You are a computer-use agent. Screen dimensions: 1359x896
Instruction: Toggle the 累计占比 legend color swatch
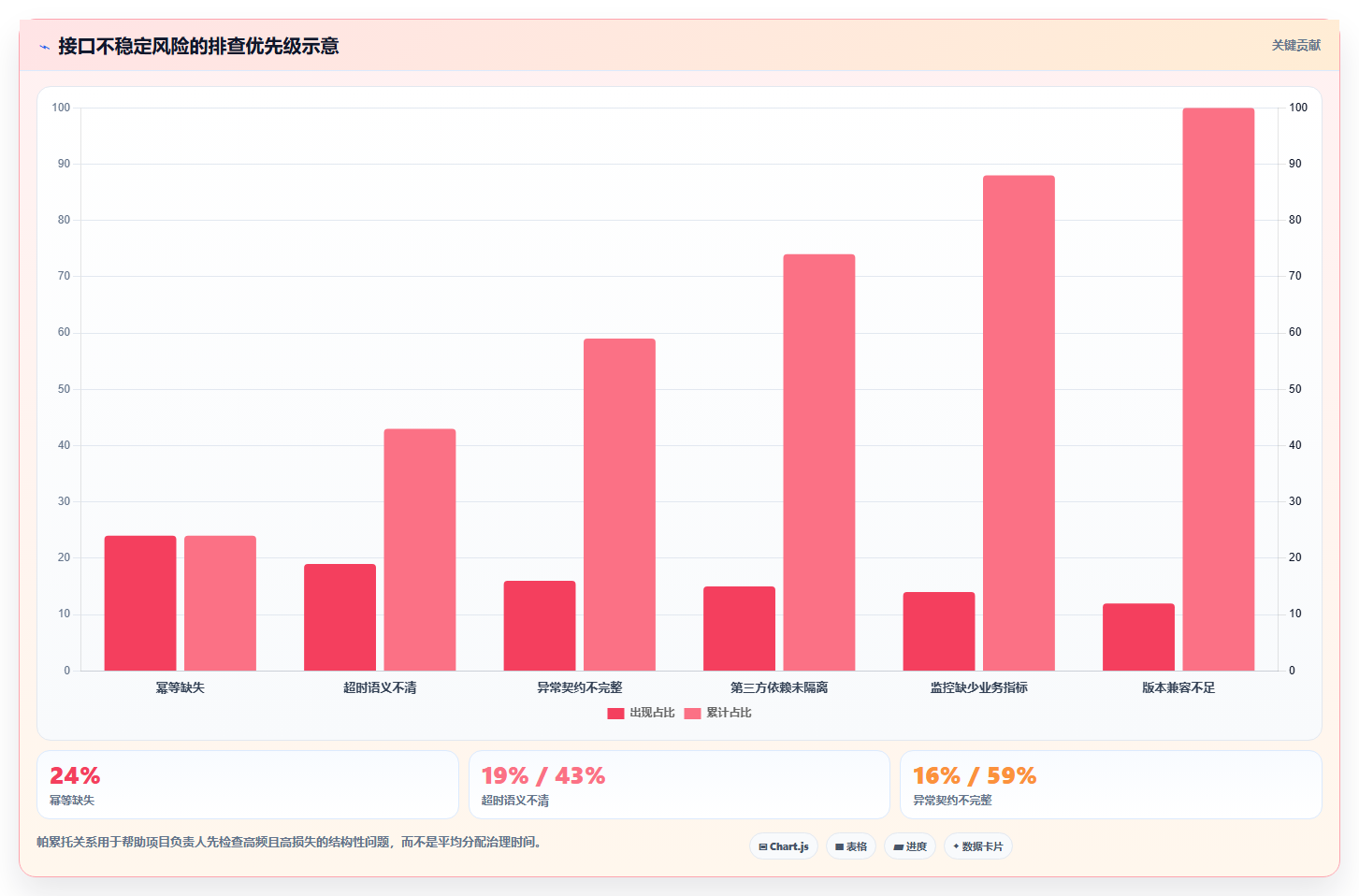[692, 714]
